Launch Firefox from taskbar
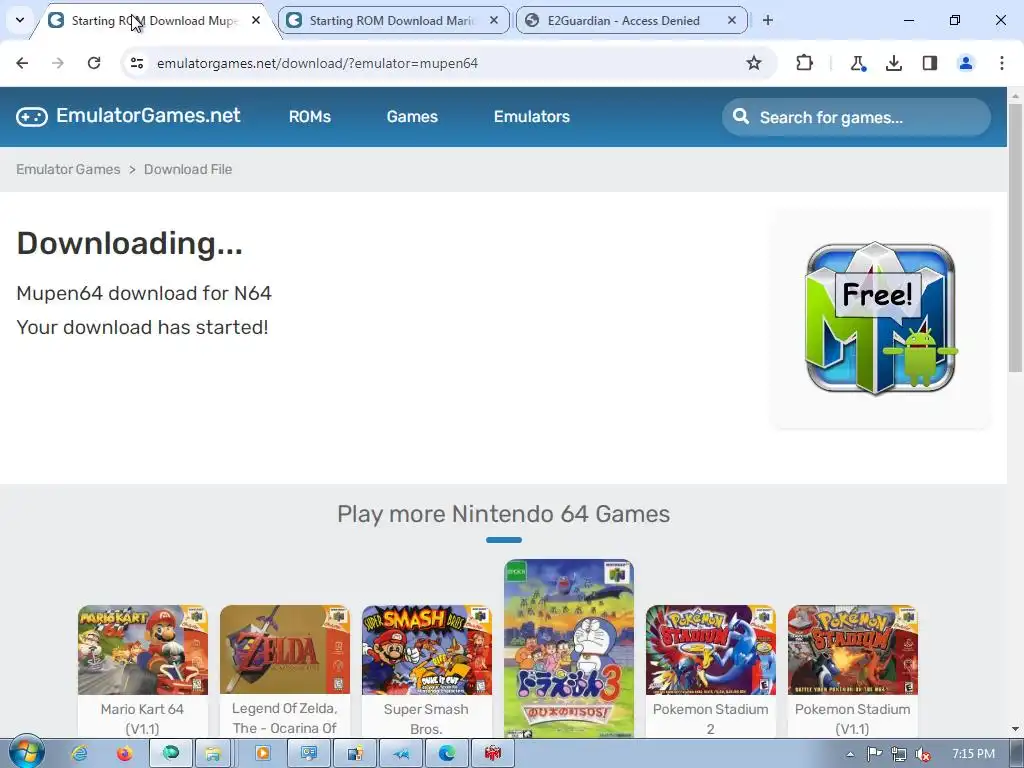This screenshot has height=768, width=1024. click(124, 754)
